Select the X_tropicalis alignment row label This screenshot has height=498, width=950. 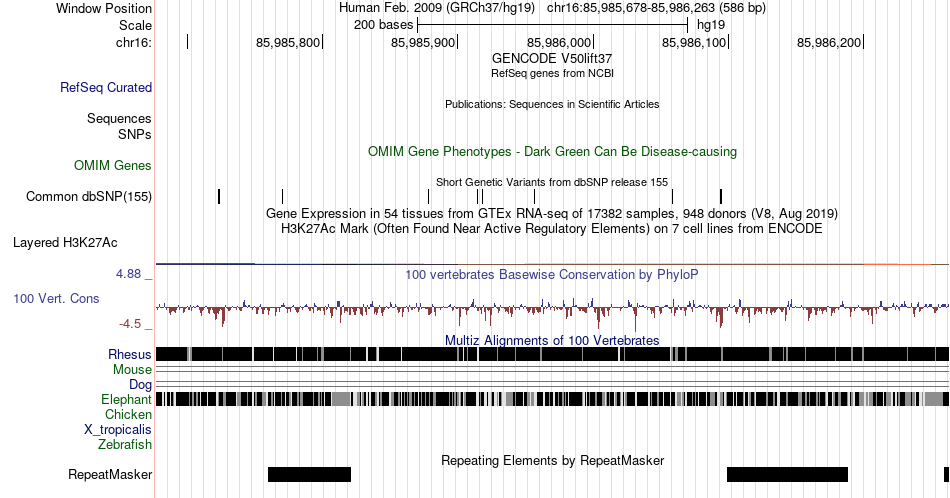(118, 429)
